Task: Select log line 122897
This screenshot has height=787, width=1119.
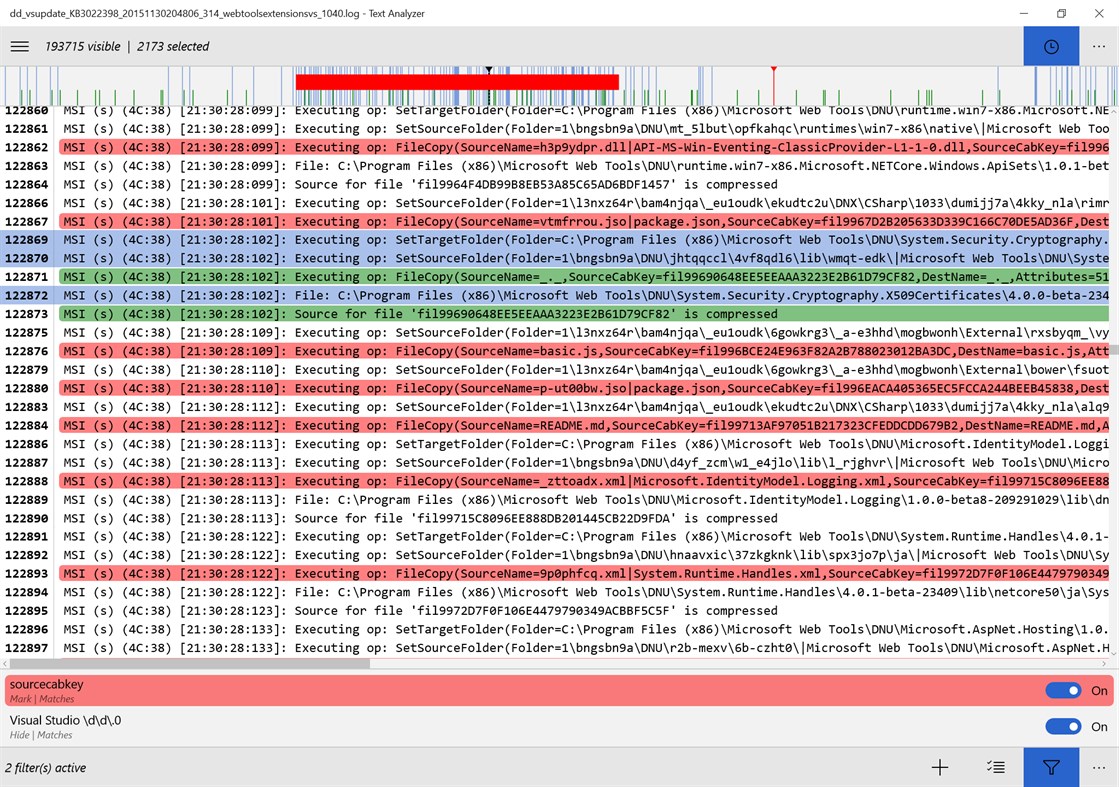Action: (557, 648)
